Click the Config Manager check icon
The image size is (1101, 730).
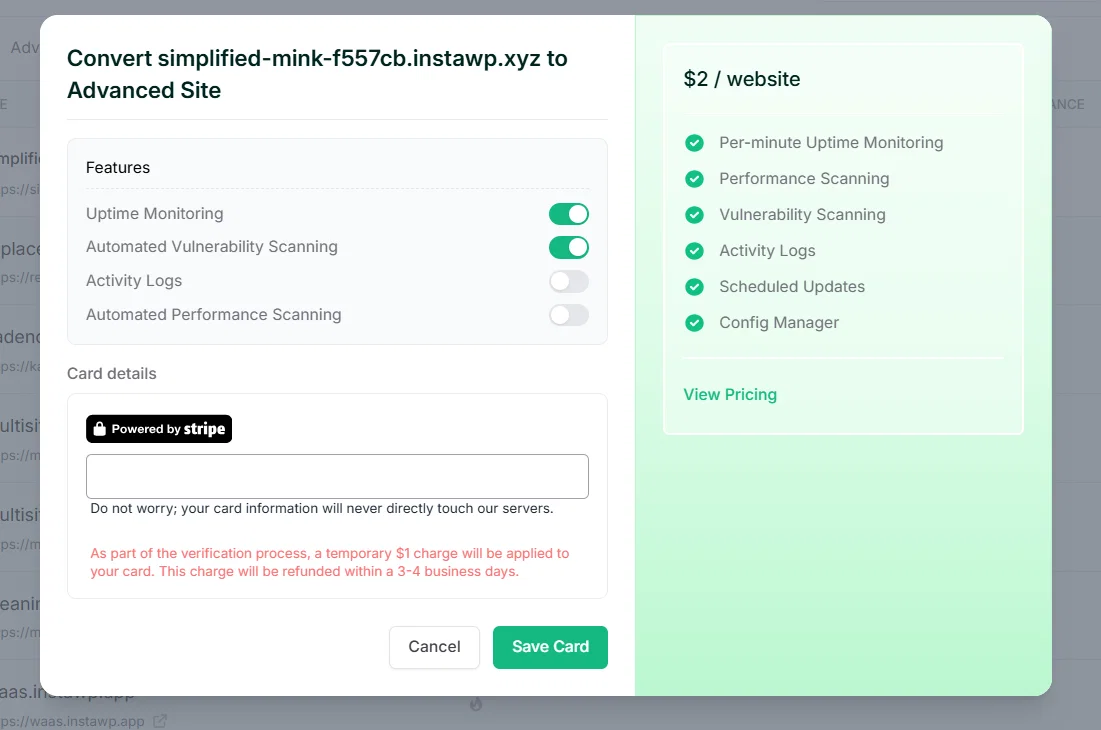coord(694,323)
